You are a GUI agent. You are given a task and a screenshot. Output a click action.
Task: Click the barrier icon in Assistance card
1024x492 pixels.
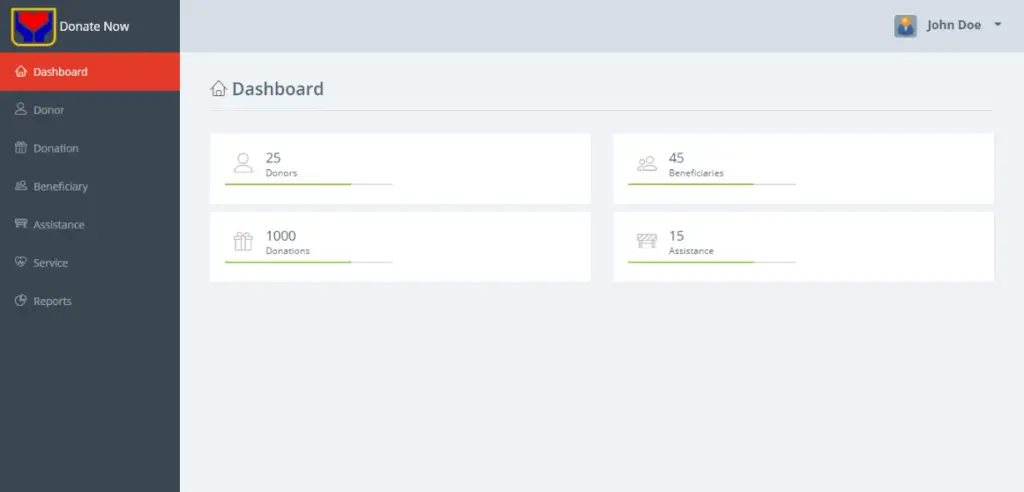647,241
